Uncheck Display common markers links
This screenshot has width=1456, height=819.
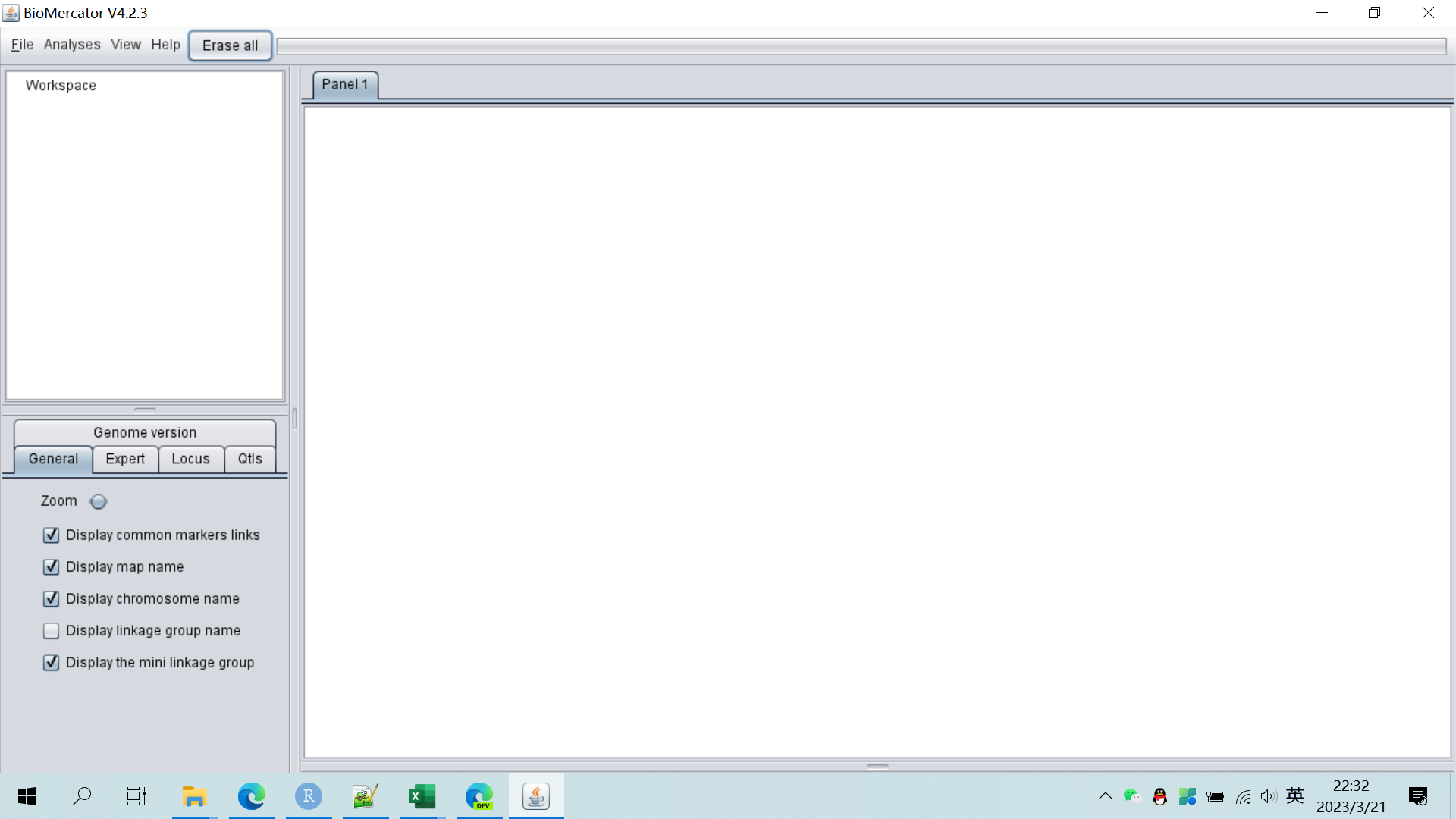pyautogui.click(x=52, y=535)
